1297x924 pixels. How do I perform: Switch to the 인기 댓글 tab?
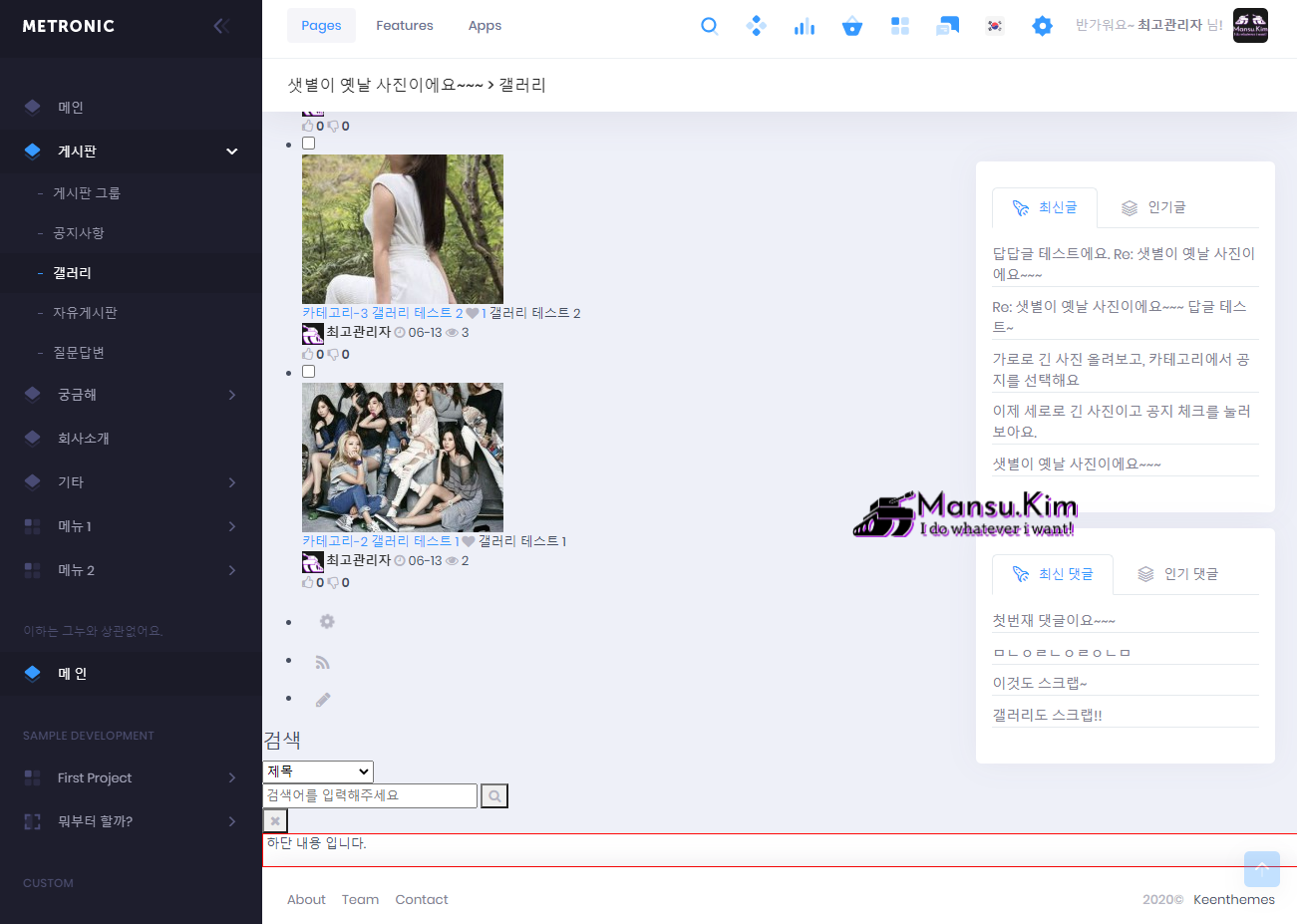point(1177,574)
